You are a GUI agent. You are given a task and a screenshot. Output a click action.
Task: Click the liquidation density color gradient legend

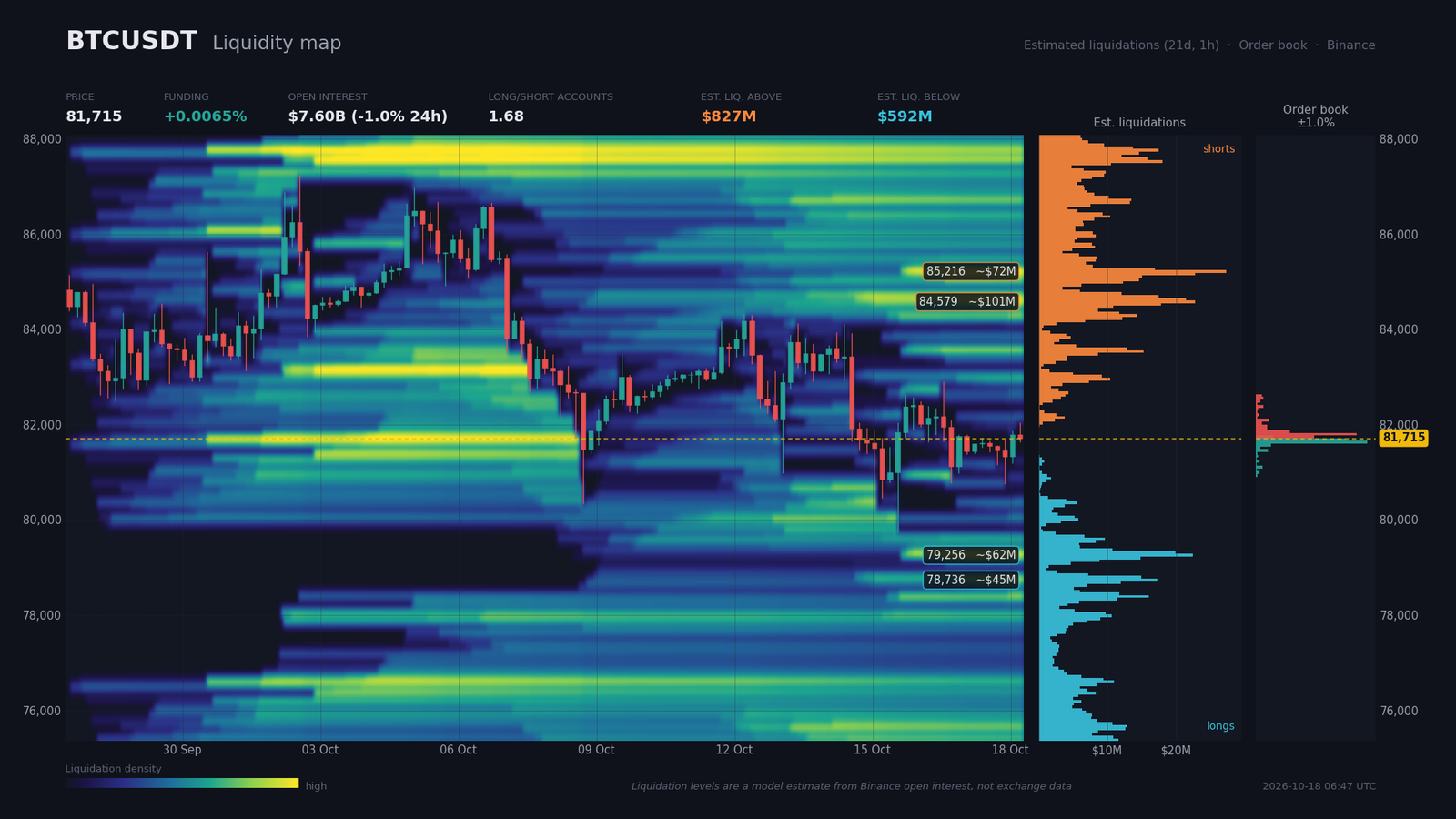point(182,783)
